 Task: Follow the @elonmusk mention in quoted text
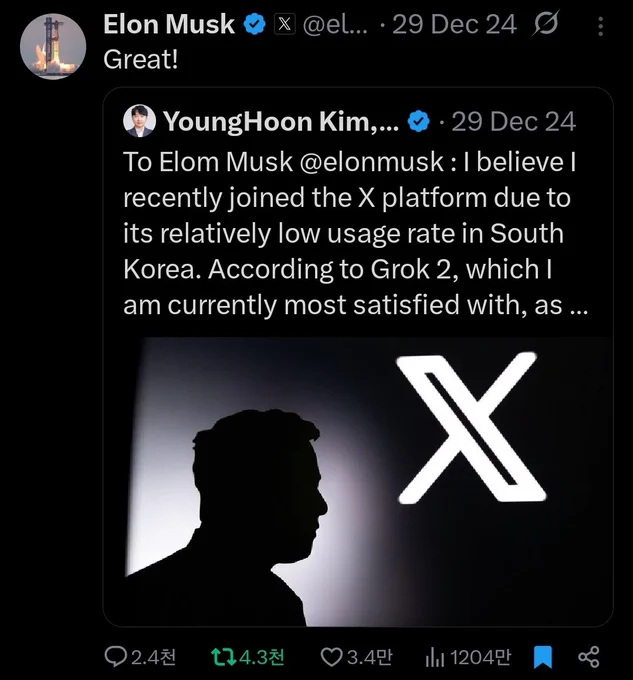(x=372, y=162)
